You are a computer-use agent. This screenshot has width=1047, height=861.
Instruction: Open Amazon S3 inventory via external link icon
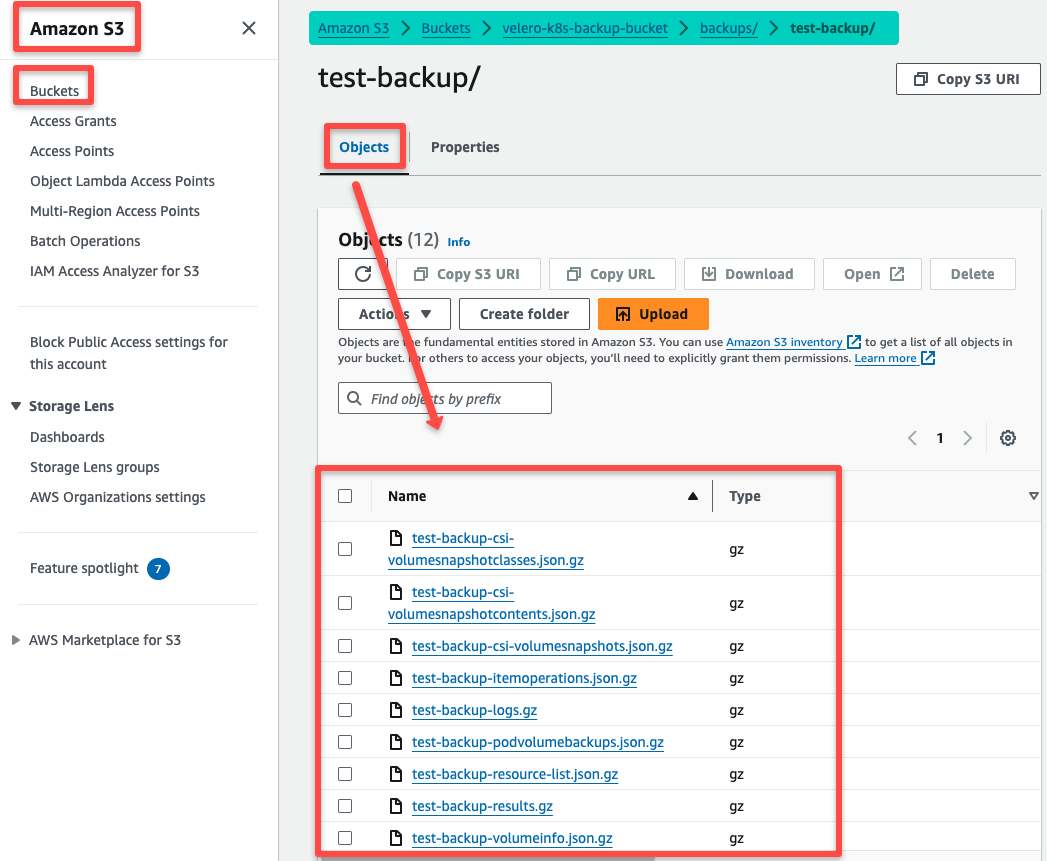click(856, 342)
